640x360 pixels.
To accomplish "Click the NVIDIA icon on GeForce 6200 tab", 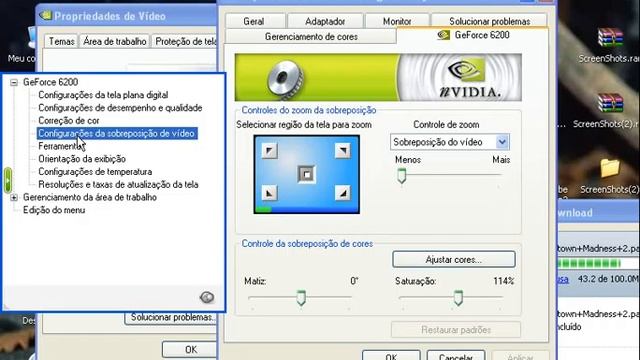I will tap(443, 35).
